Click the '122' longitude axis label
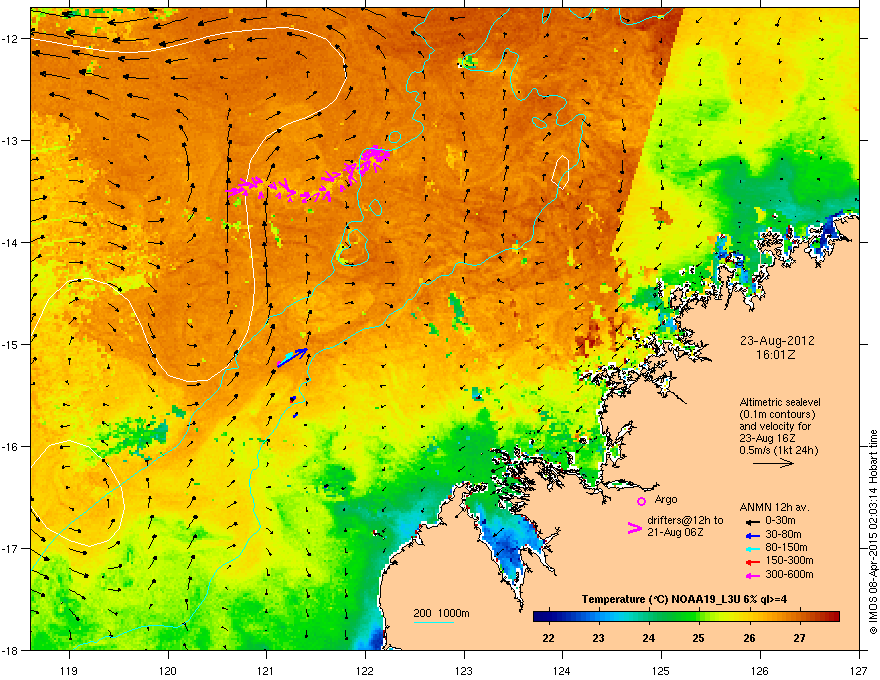 click(x=365, y=670)
